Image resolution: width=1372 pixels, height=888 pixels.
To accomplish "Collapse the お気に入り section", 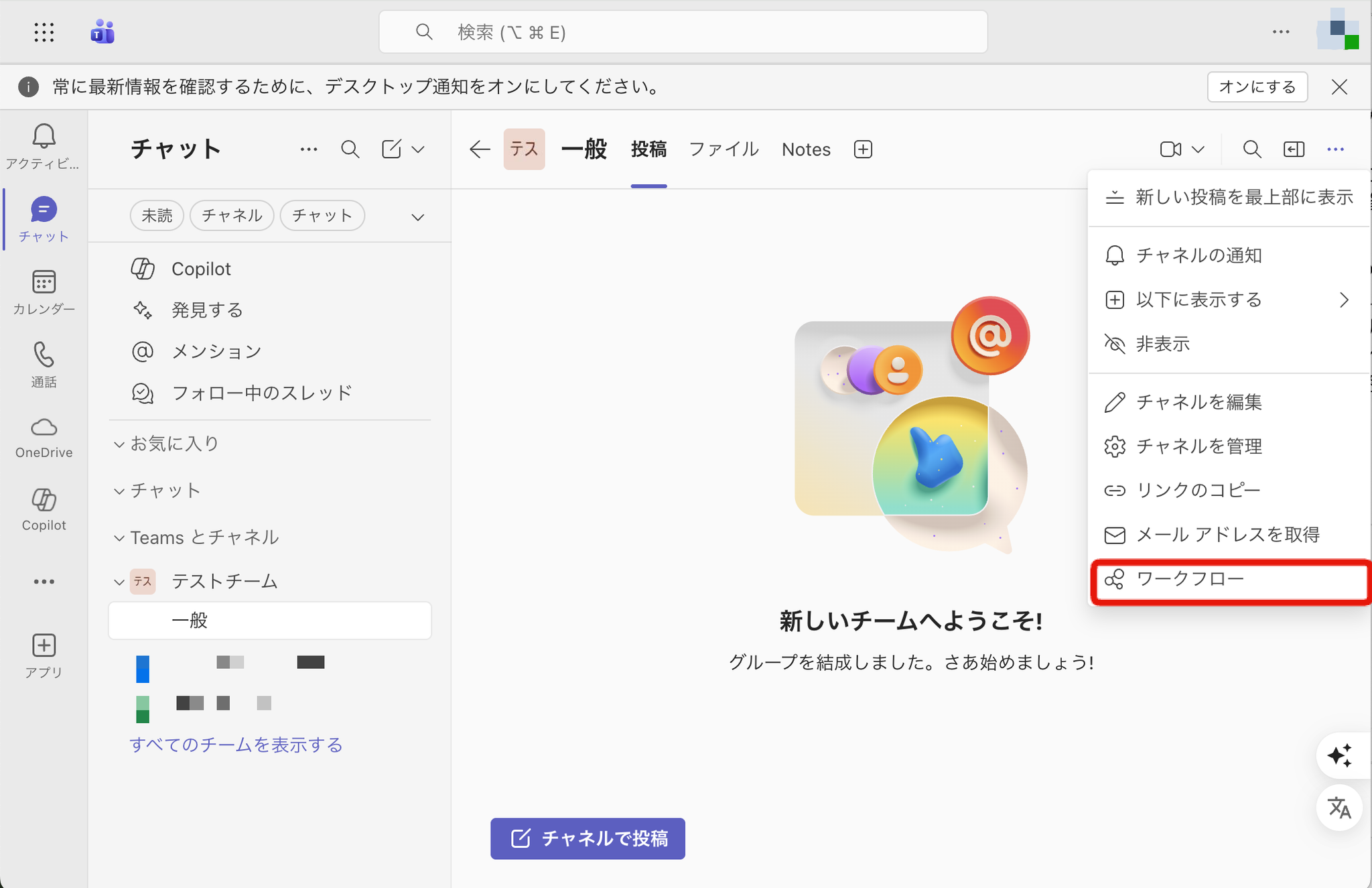I will (119, 444).
